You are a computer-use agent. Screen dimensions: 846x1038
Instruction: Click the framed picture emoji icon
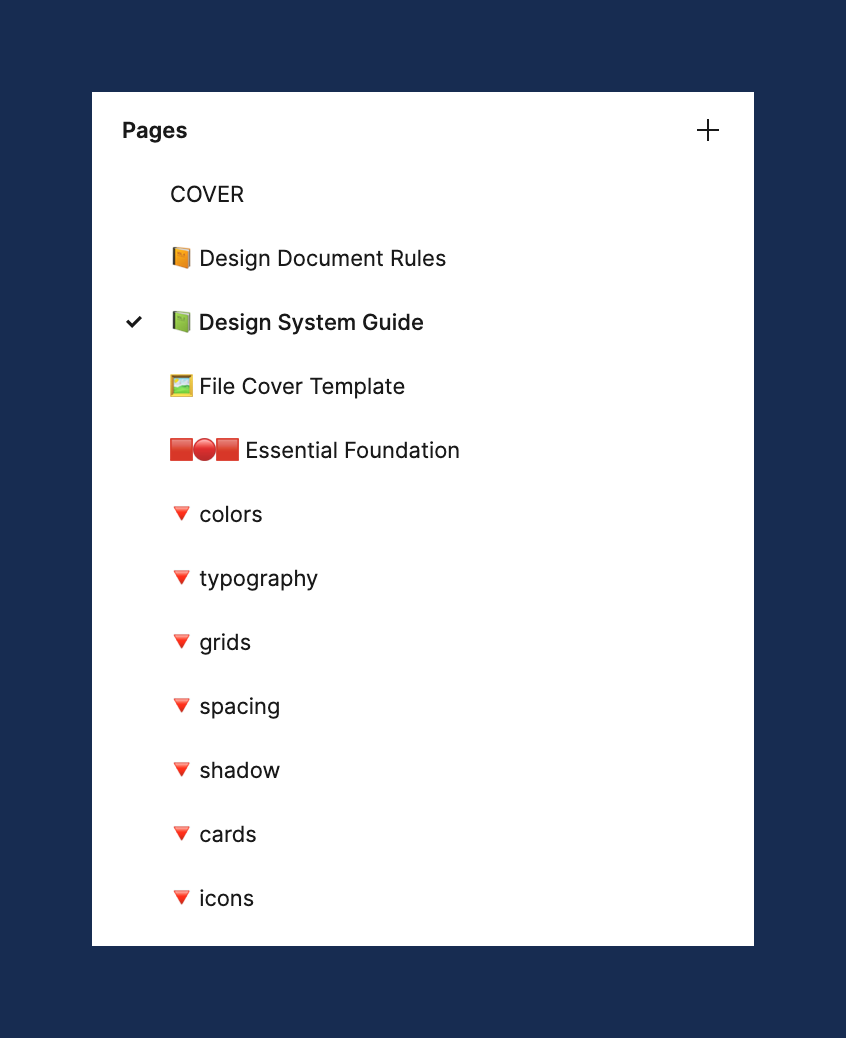coord(181,385)
